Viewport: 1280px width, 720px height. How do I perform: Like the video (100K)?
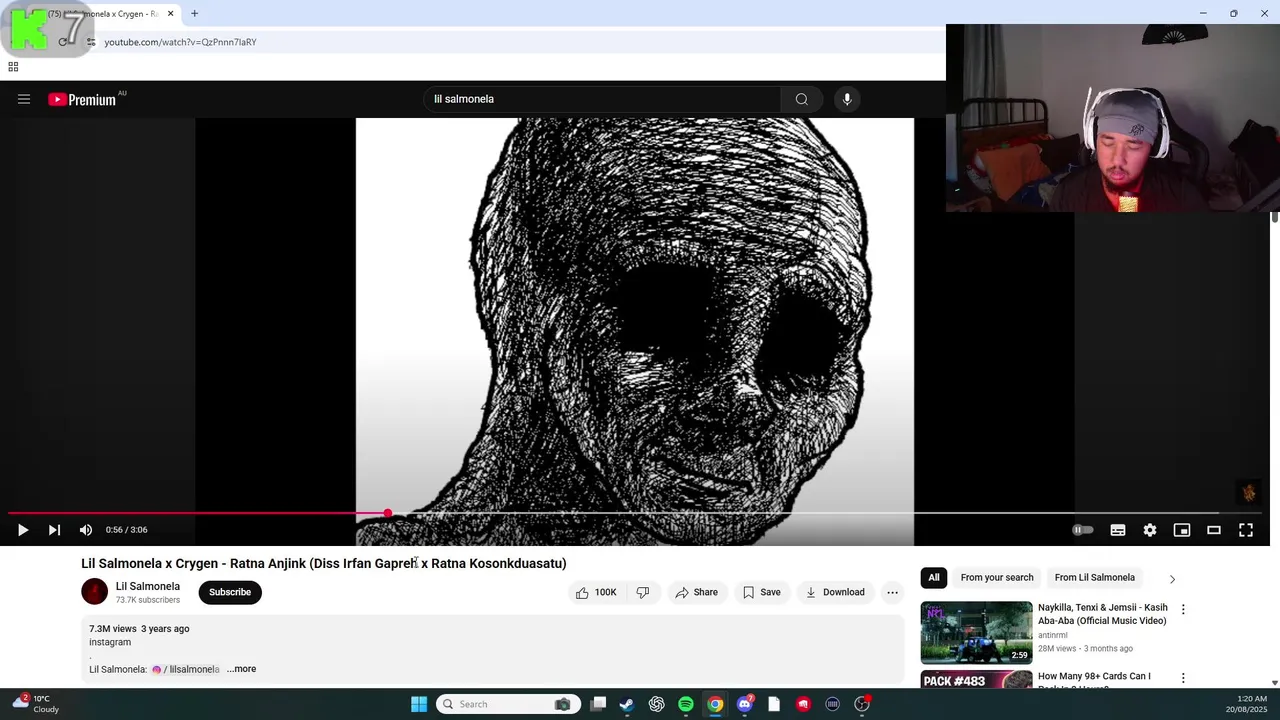click(595, 592)
